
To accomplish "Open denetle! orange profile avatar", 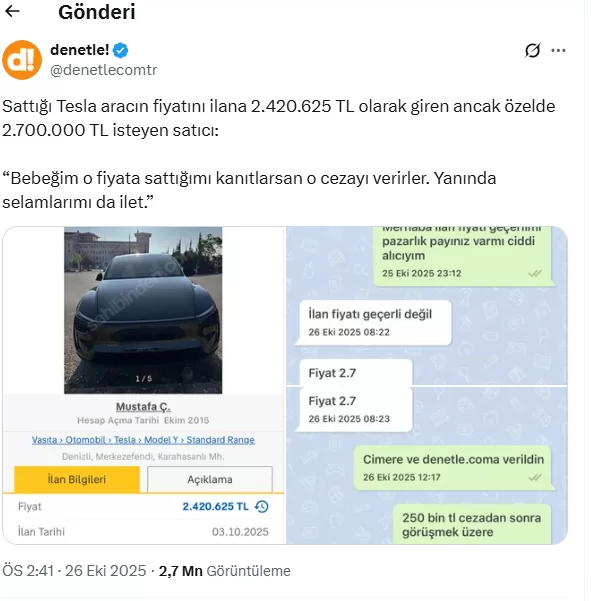I will 22,60.
